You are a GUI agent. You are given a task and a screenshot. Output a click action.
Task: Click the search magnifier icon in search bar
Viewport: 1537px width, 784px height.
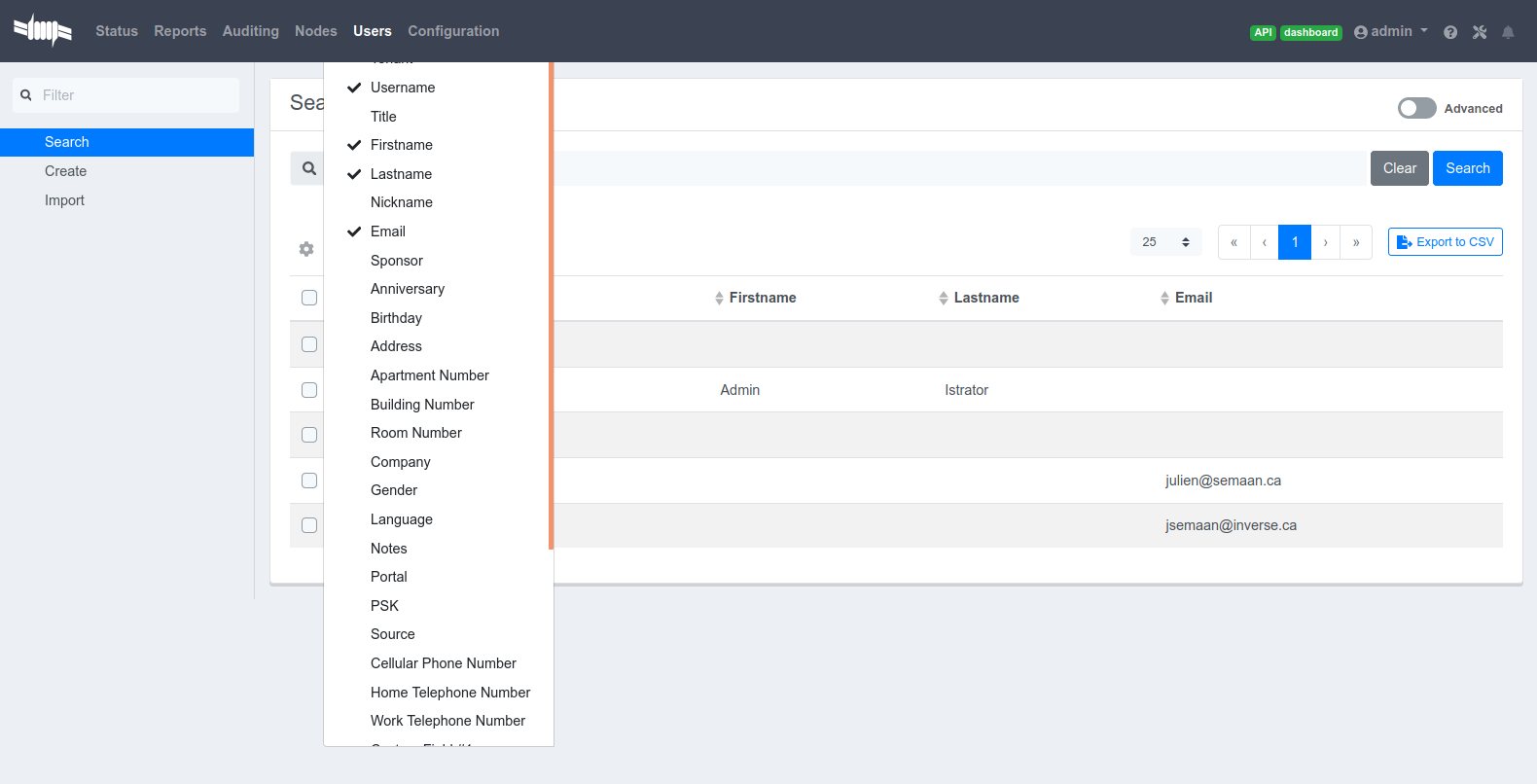[x=309, y=168]
